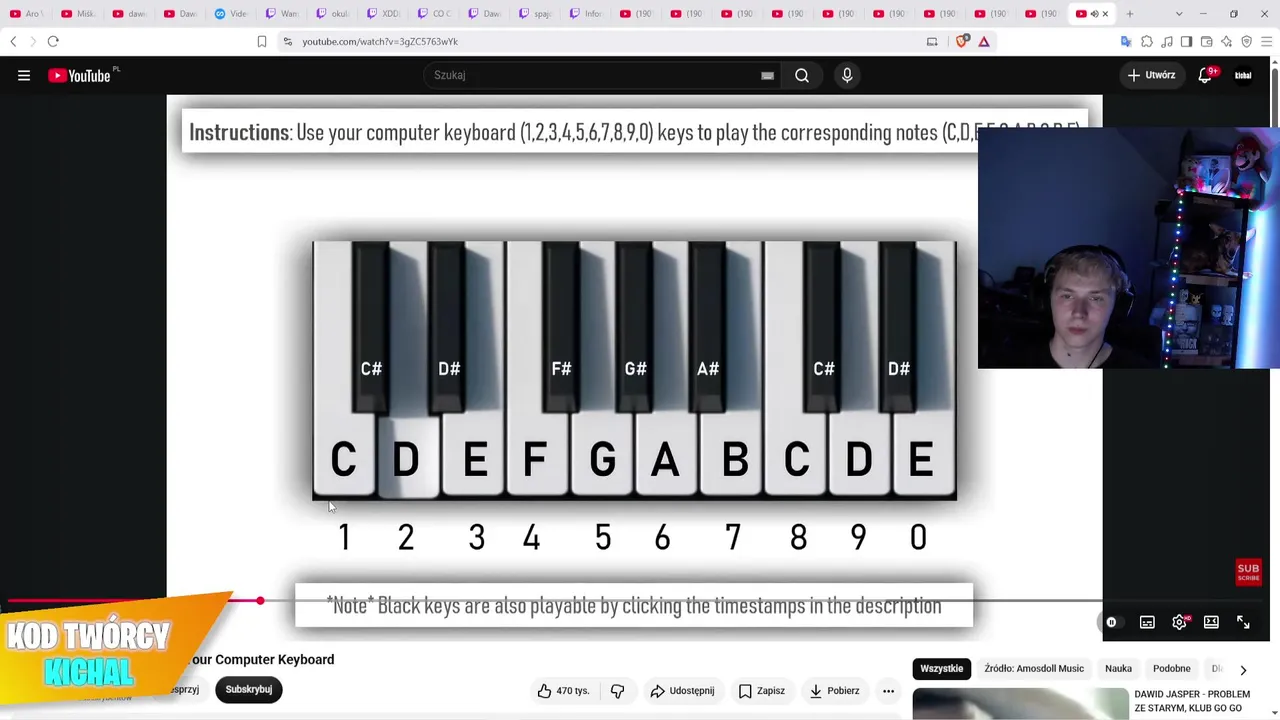The width and height of the screenshot is (1280, 720).
Task: Click the search magnifier button
Action: (x=802, y=75)
